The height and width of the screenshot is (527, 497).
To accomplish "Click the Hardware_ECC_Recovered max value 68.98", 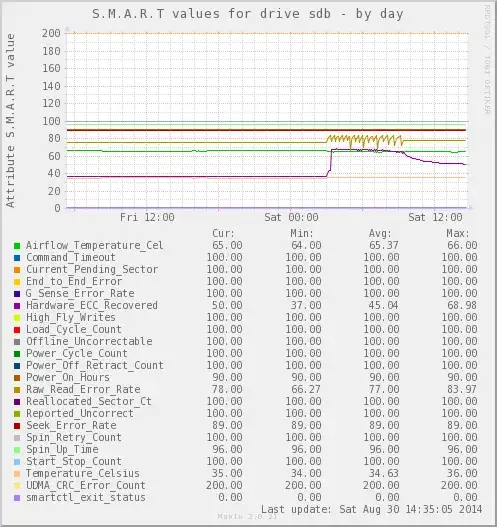I will coord(462,306).
